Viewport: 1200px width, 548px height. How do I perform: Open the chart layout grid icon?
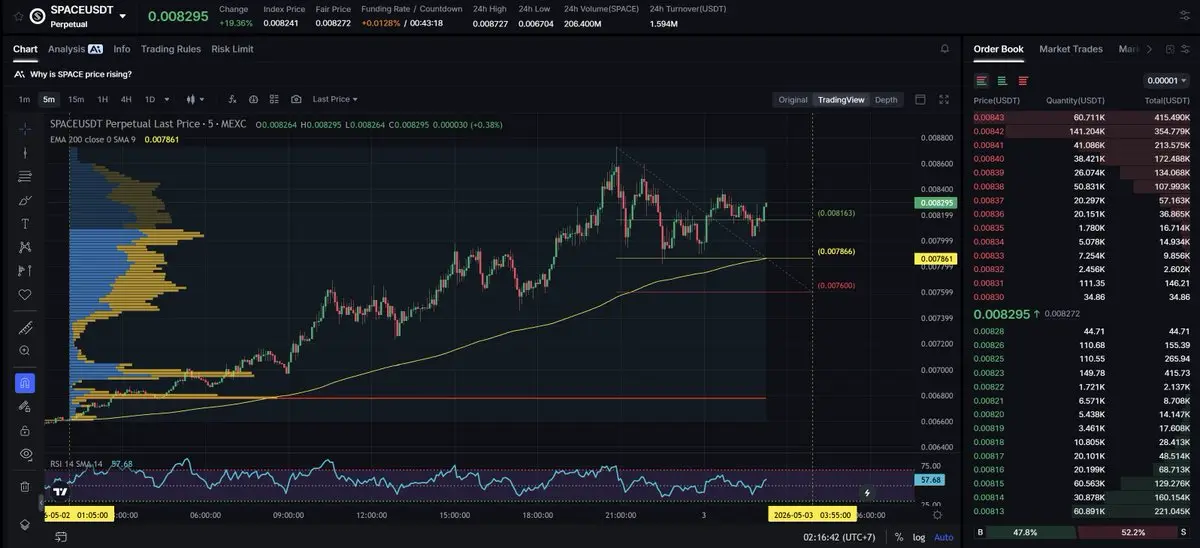[274, 100]
